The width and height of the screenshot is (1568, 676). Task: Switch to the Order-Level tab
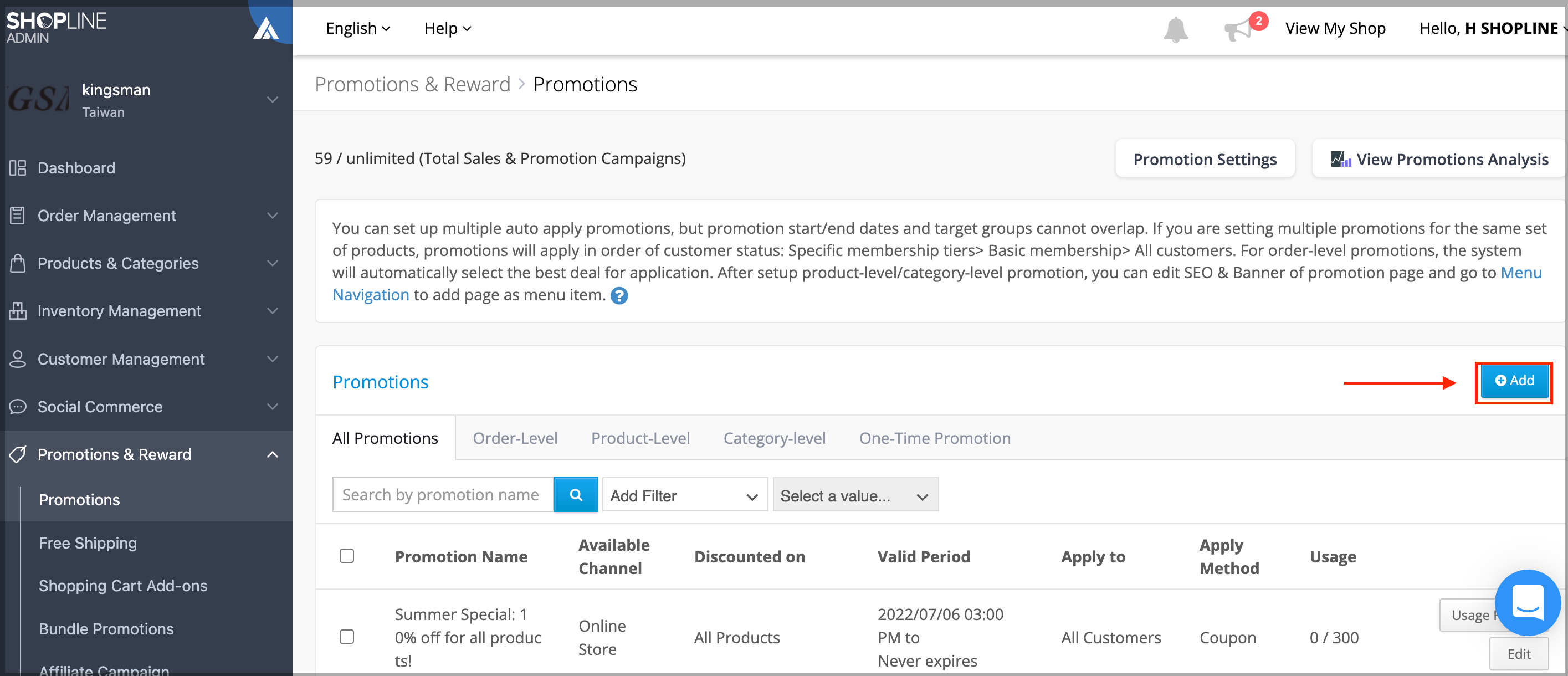coord(515,438)
